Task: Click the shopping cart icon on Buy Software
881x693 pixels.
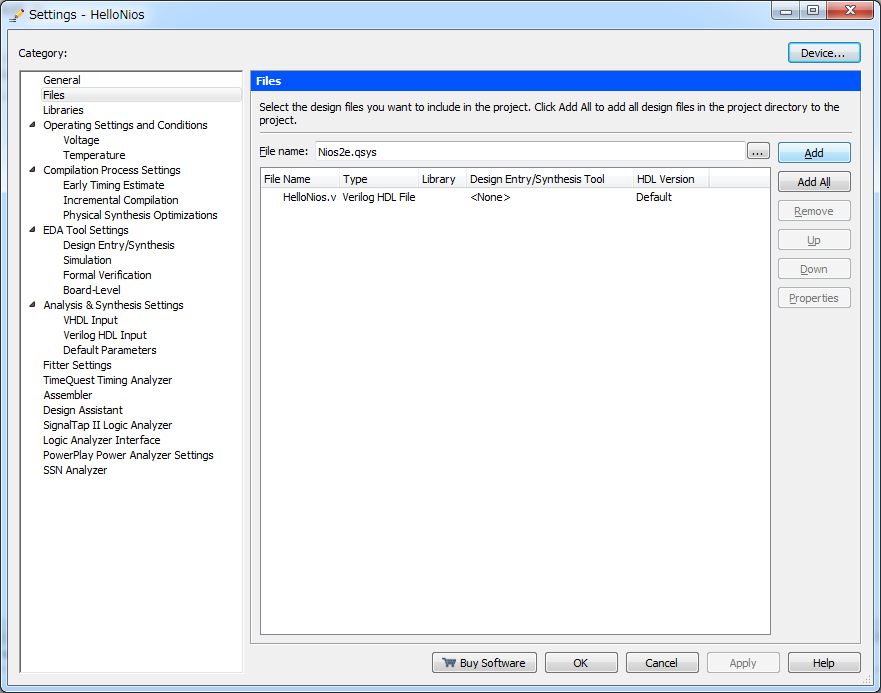Action: point(449,663)
